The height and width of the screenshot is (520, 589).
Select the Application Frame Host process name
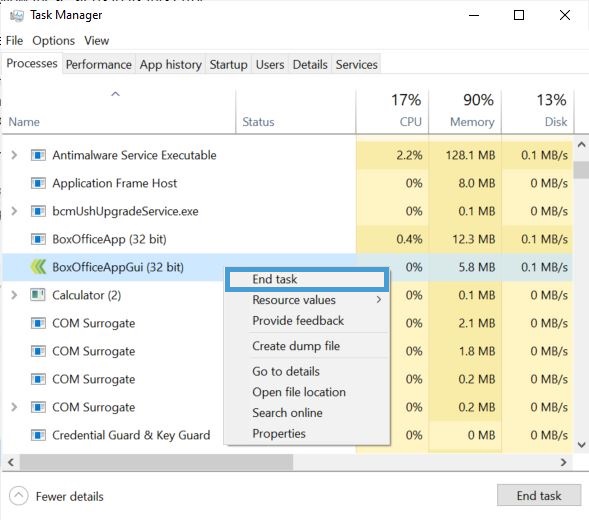[x=115, y=183]
